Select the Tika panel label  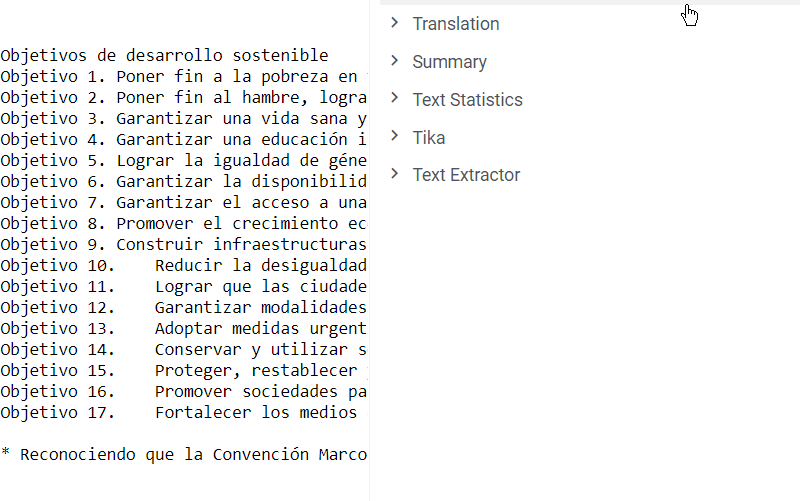pos(429,137)
